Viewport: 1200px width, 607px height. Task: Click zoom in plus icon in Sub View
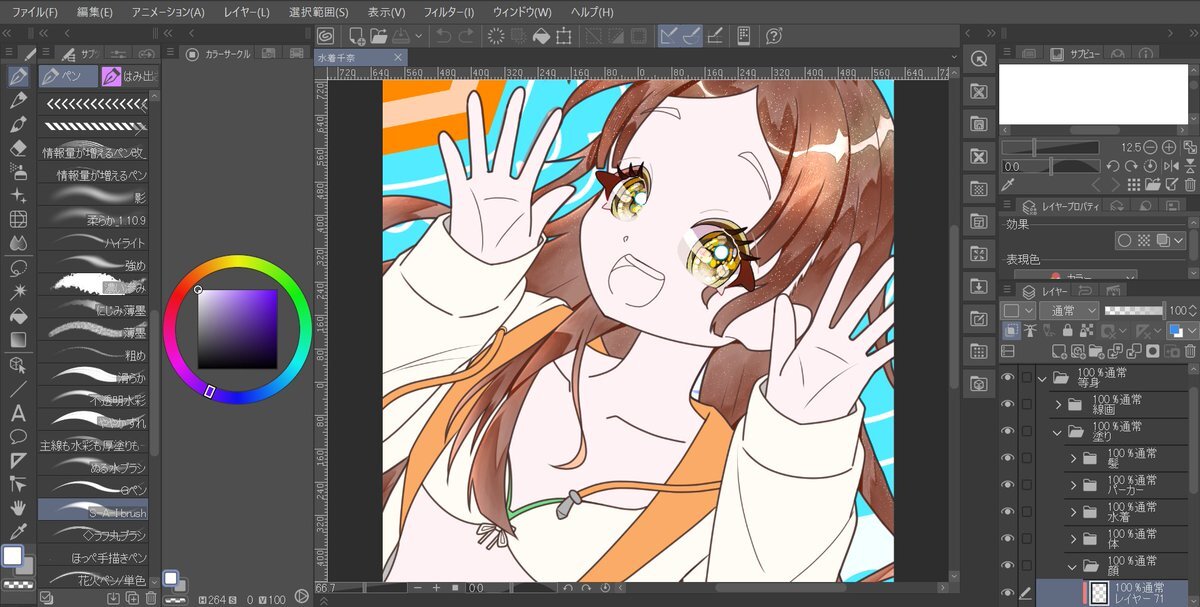point(1168,147)
